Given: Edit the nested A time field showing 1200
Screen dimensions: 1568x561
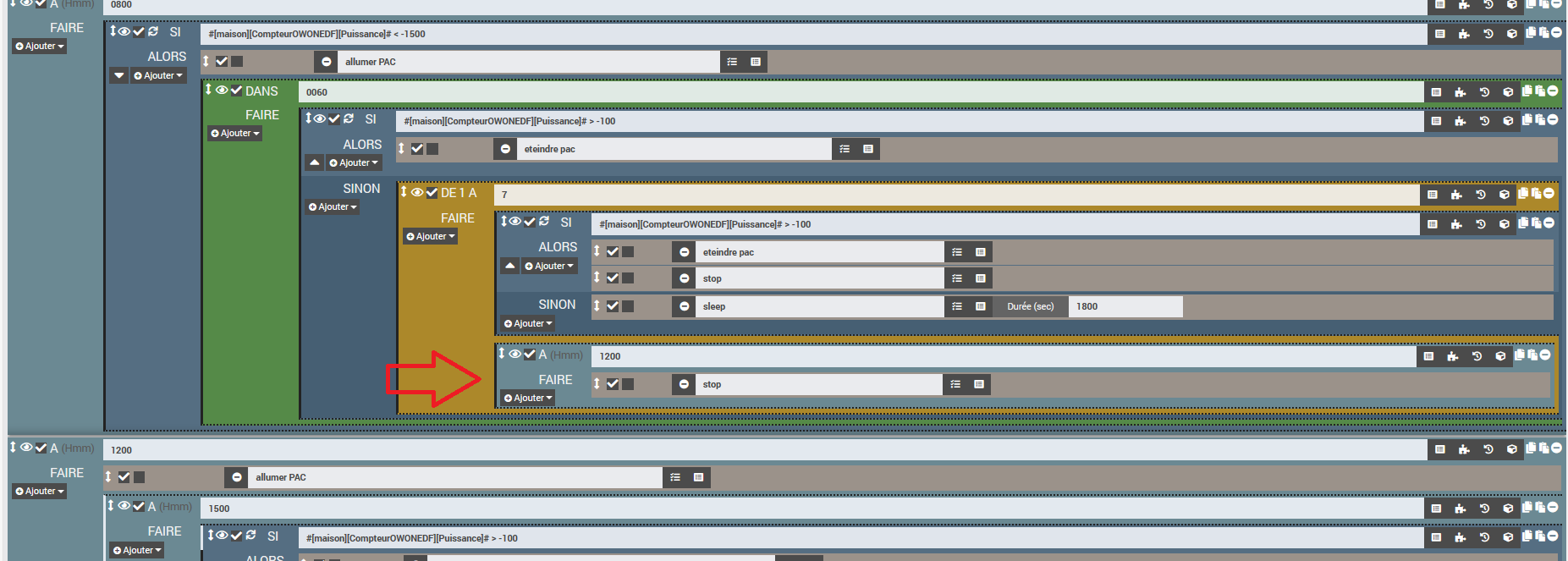Looking at the screenshot, I should (x=1004, y=356).
